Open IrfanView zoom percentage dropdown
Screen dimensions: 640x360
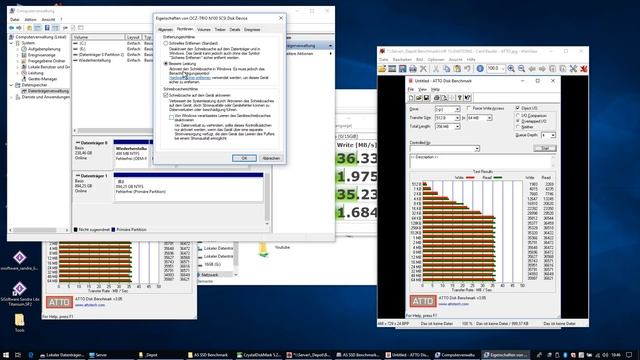click(503, 69)
